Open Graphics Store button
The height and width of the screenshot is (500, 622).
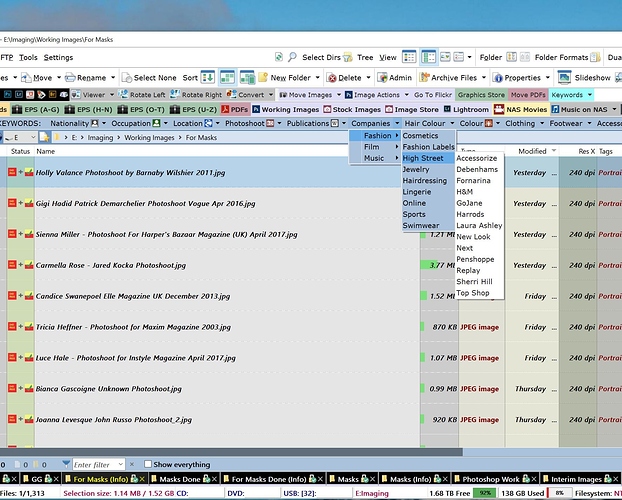(481, 94)
